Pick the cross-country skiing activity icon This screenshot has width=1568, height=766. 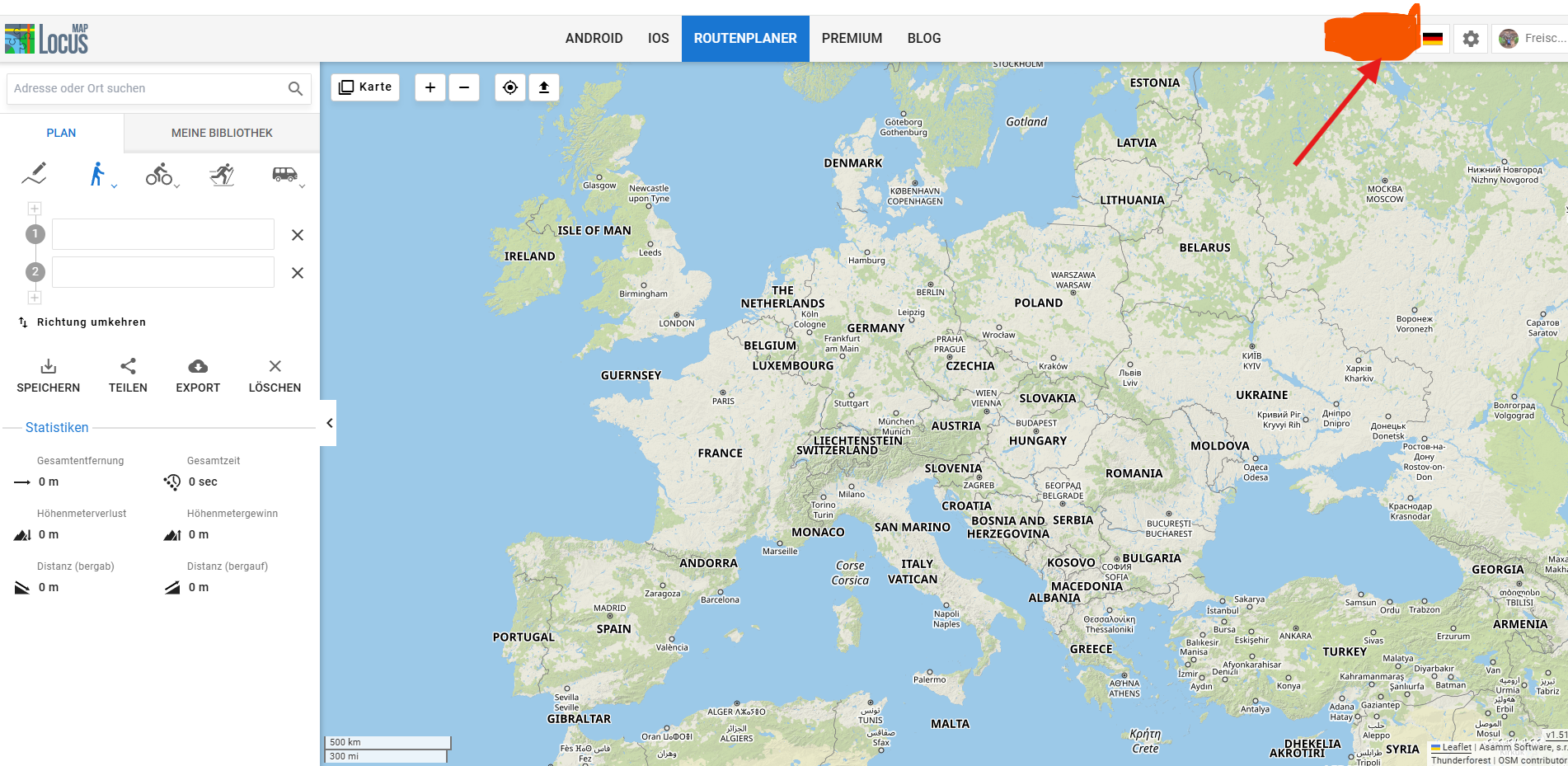coord(222,174)
